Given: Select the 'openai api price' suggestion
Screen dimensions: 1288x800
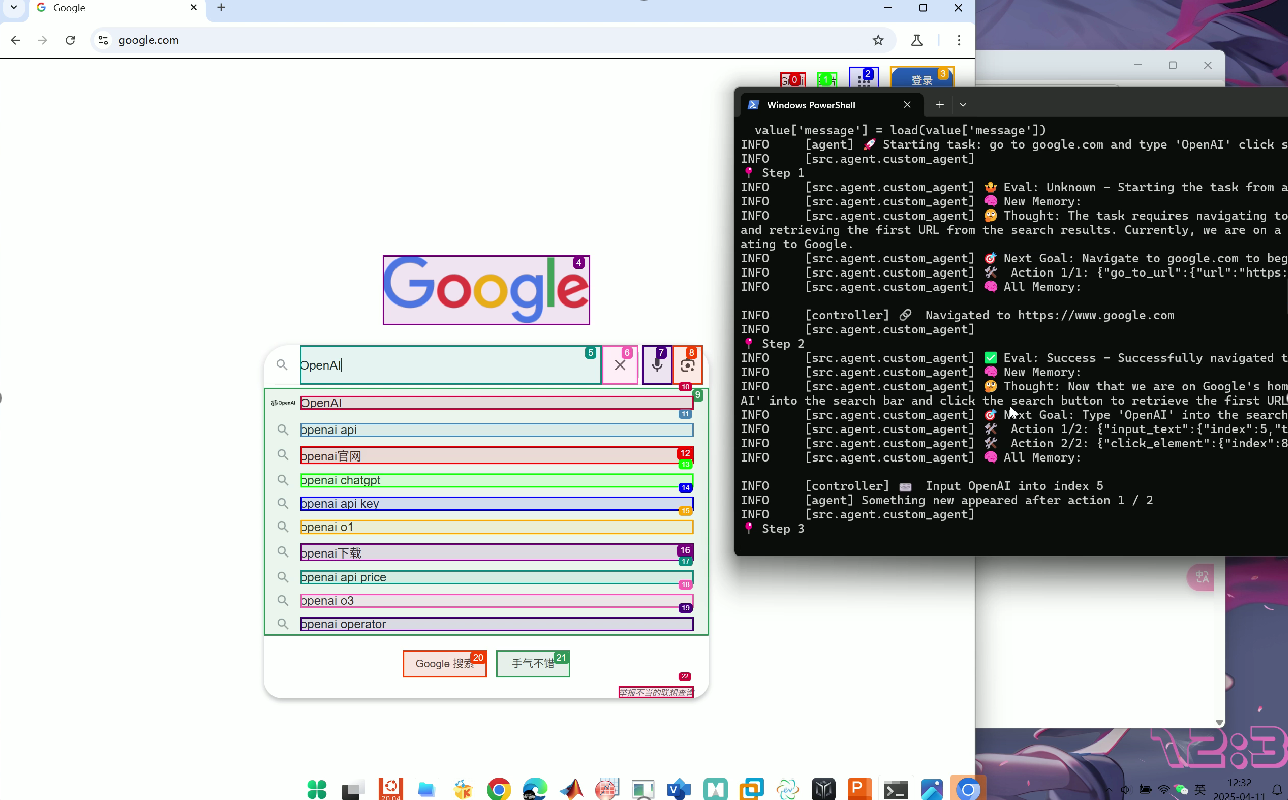Looking at the screenshot, I should (x=496, y=577).
